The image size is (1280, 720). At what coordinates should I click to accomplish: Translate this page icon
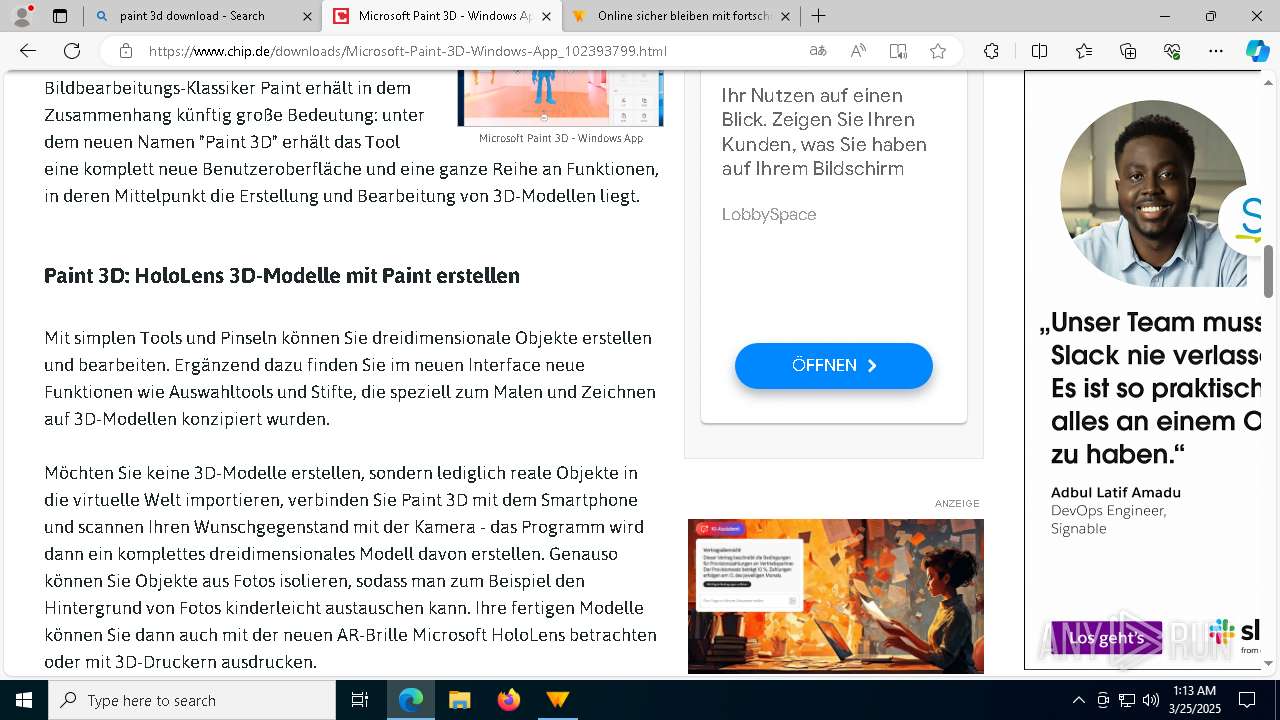[x=818, y=51]
